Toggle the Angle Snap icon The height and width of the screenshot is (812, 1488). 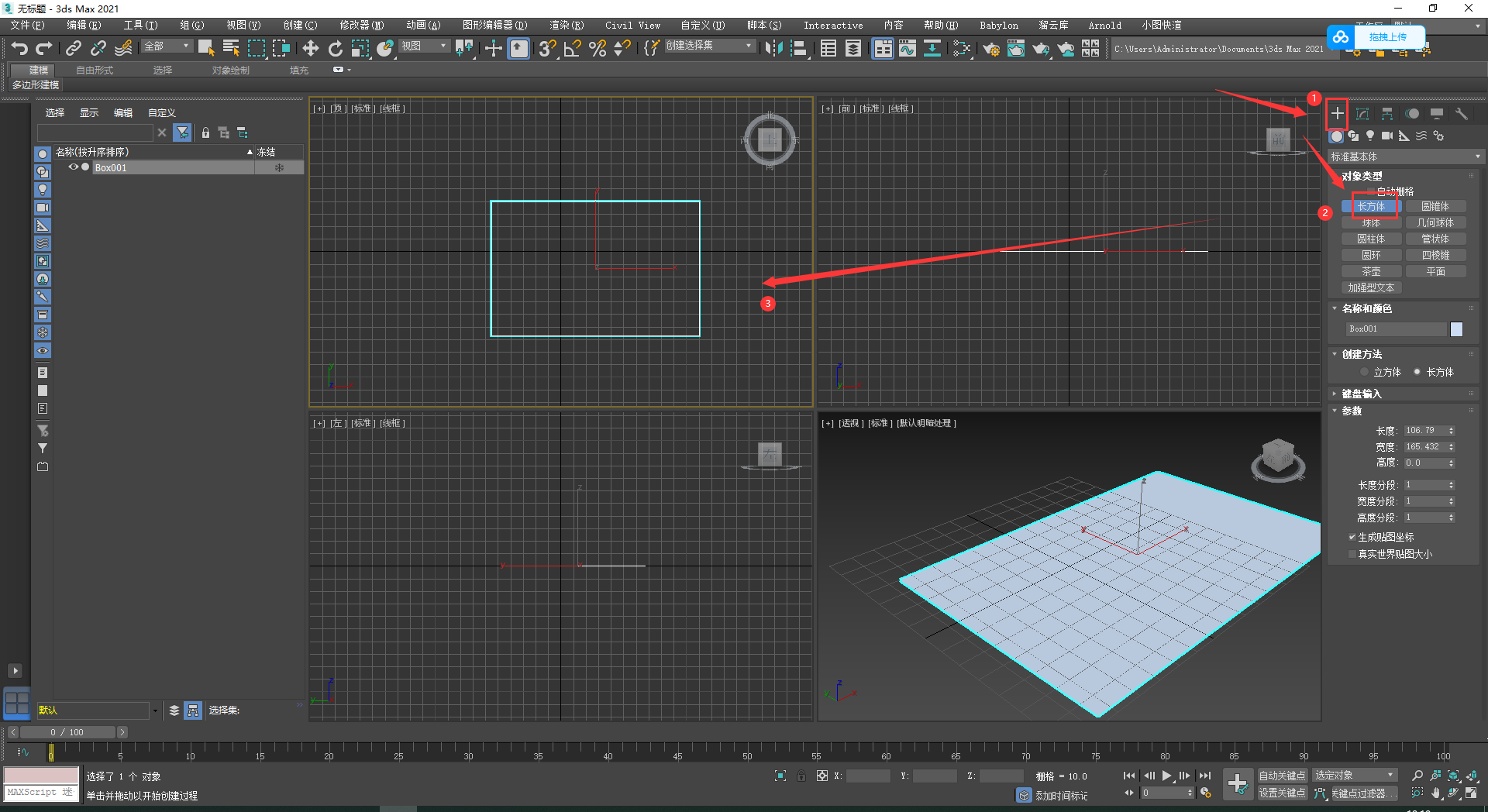click(572, 49)
